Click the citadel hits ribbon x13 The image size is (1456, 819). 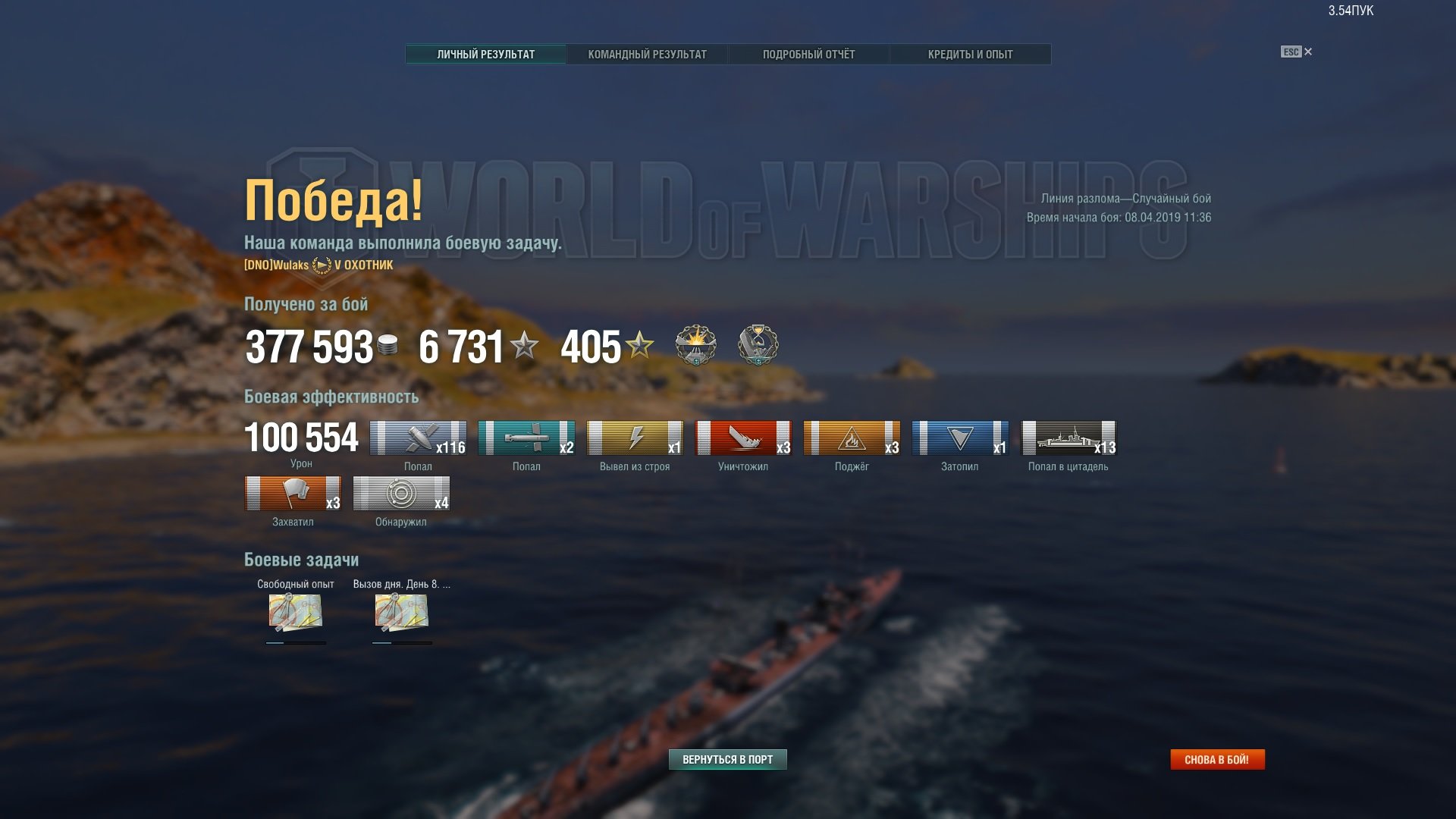coord(1068,438)
